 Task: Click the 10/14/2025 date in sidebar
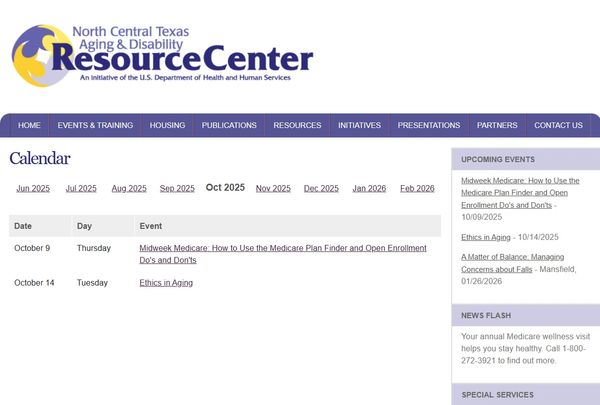pyautogui.click(x=538, y=237)
